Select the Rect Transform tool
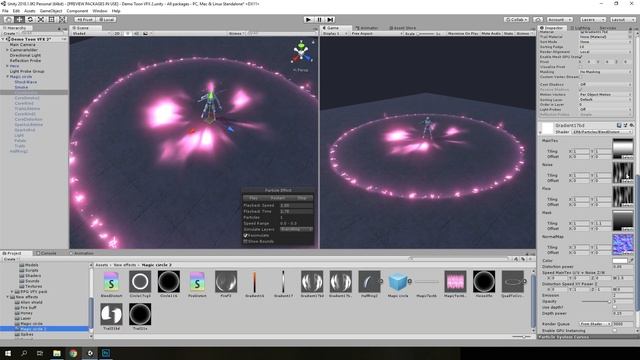The width and height of the screenshot is (640, 360). click(51, 19)
